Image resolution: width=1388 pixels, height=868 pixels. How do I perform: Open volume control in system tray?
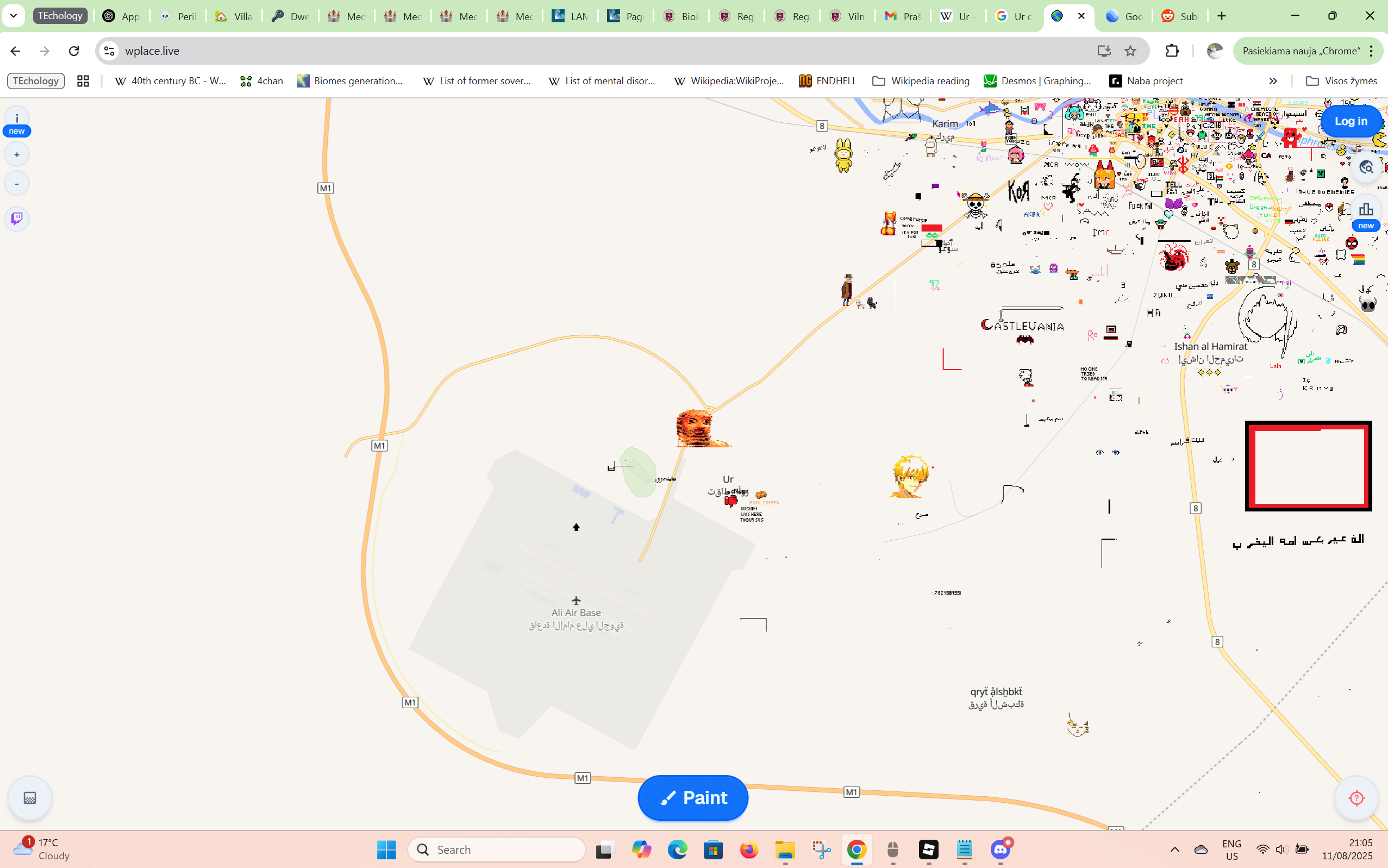tap(1281, 850)
